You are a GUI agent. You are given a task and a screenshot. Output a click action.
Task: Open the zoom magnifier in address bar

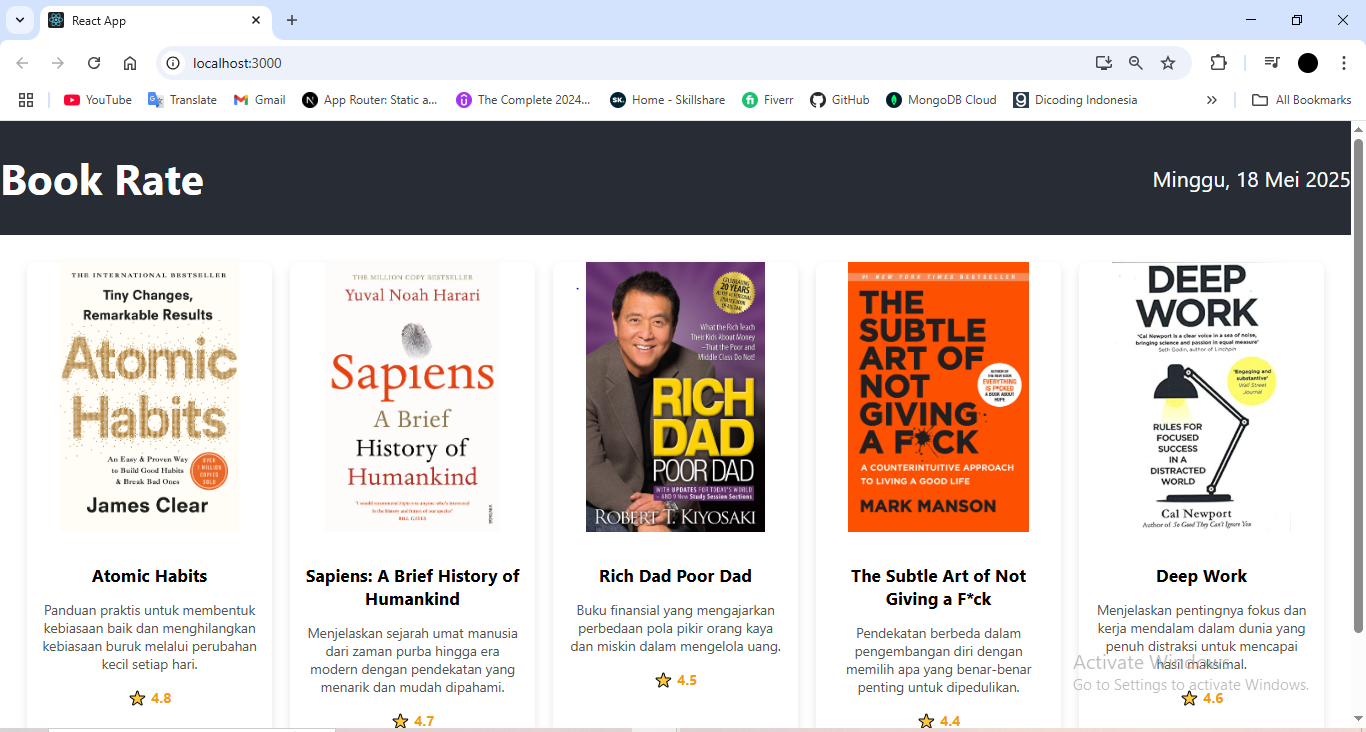click(x=1136, y=63)
